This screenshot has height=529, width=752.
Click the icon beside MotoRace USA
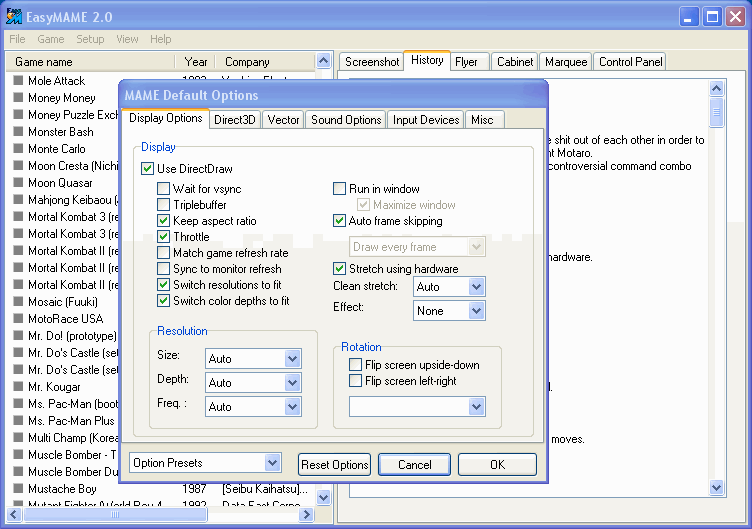pyautogui.click(x=18, y=318)
